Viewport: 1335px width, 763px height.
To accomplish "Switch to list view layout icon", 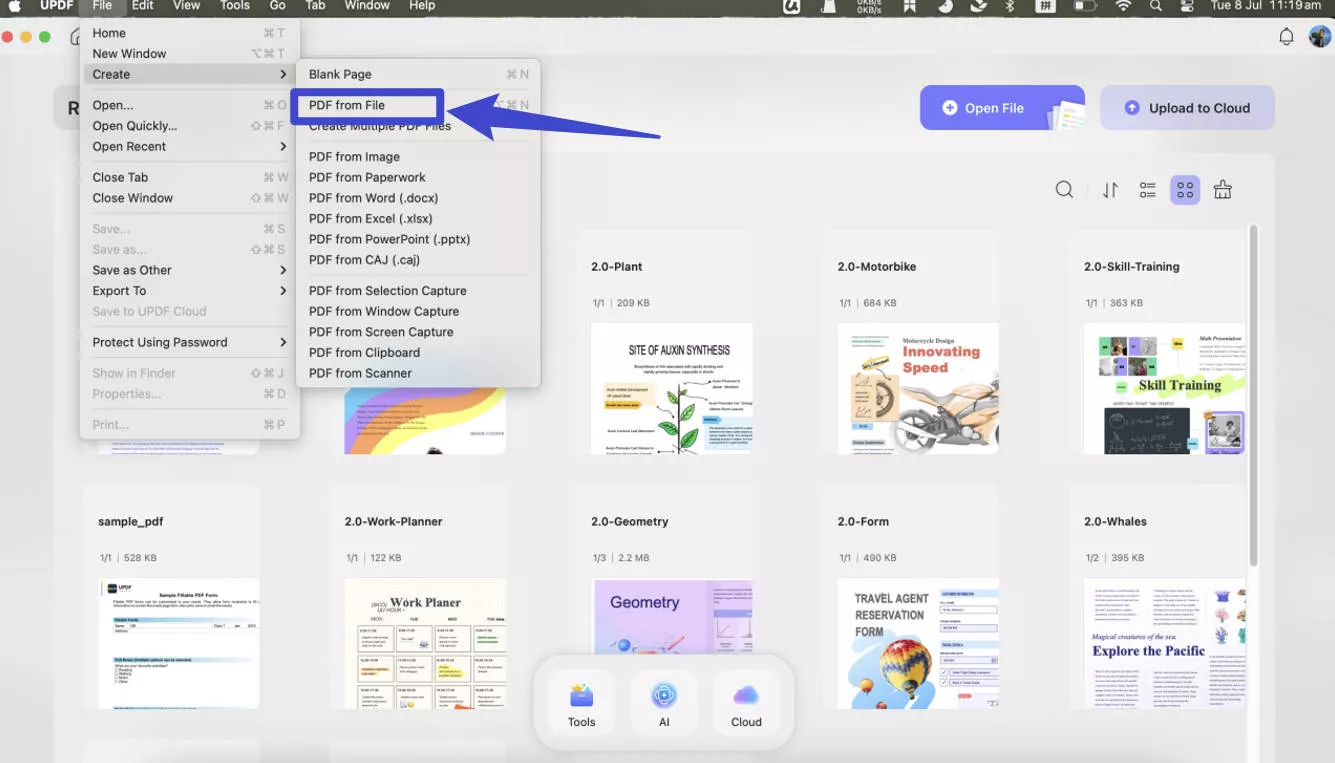I will click(1148, 190).
